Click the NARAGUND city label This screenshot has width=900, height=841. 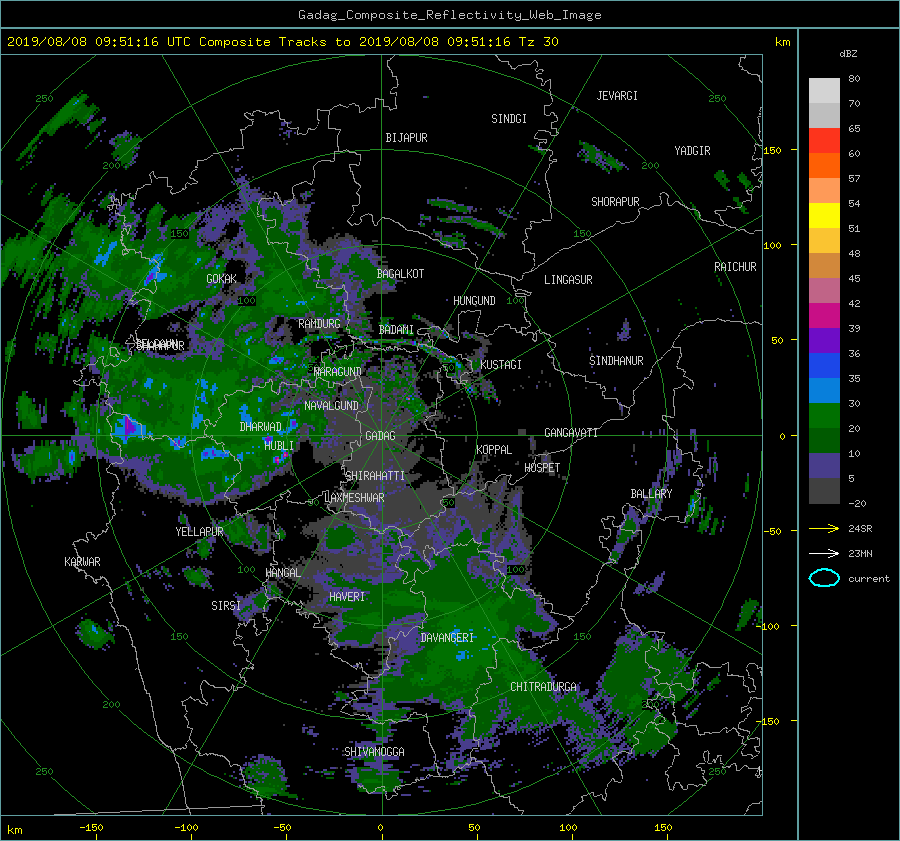(338, 372)
